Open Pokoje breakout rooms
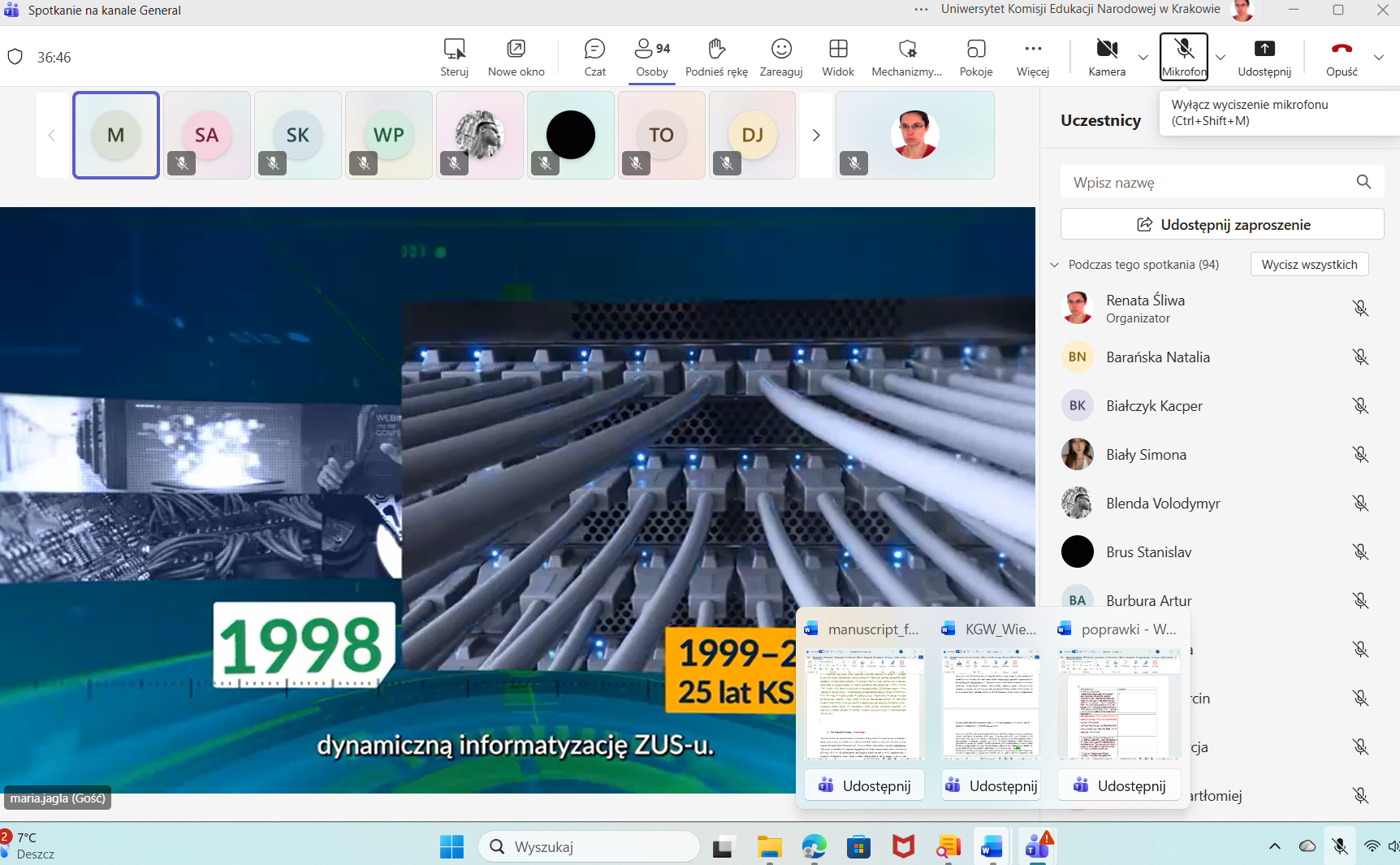The height and width of the screenshot is (865, 1400). [976, 57]
